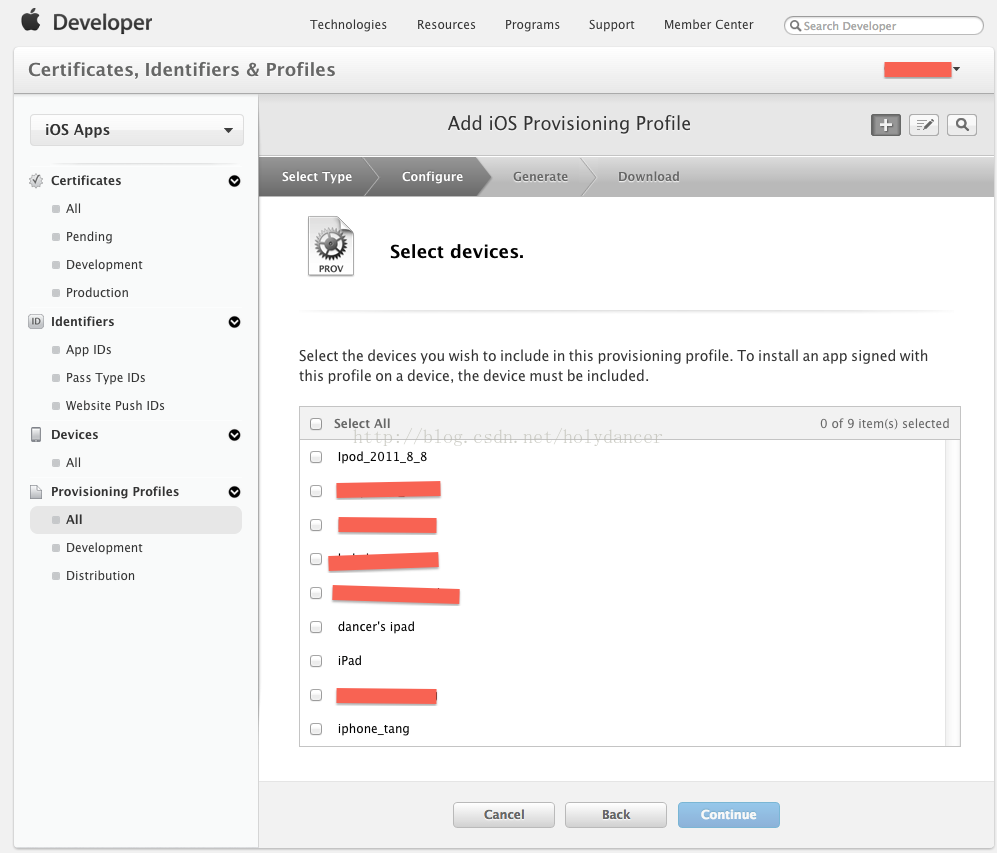
Task: Enable the iphone_tang device checkbox
Action: click(x=316, y=729)
